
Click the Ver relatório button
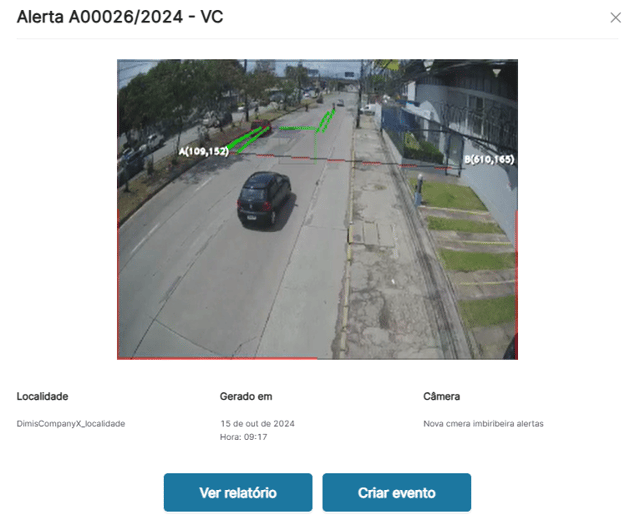pyautogui.click(x=238, y=493)
